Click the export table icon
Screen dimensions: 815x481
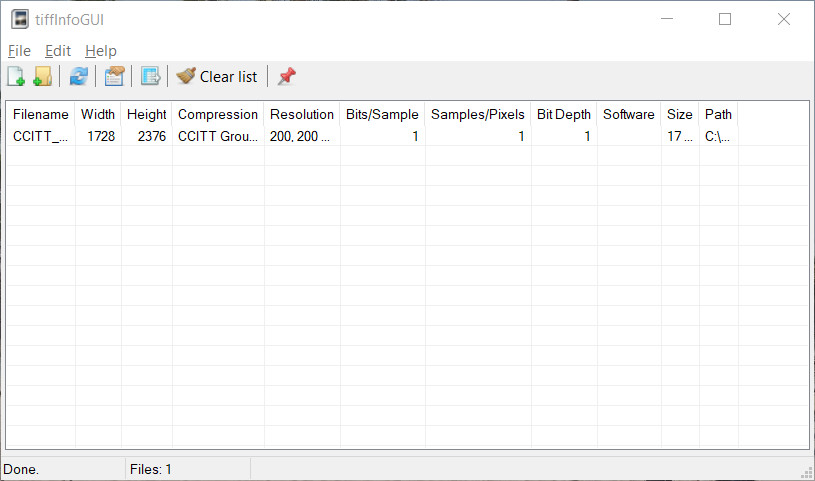(150, 76)
